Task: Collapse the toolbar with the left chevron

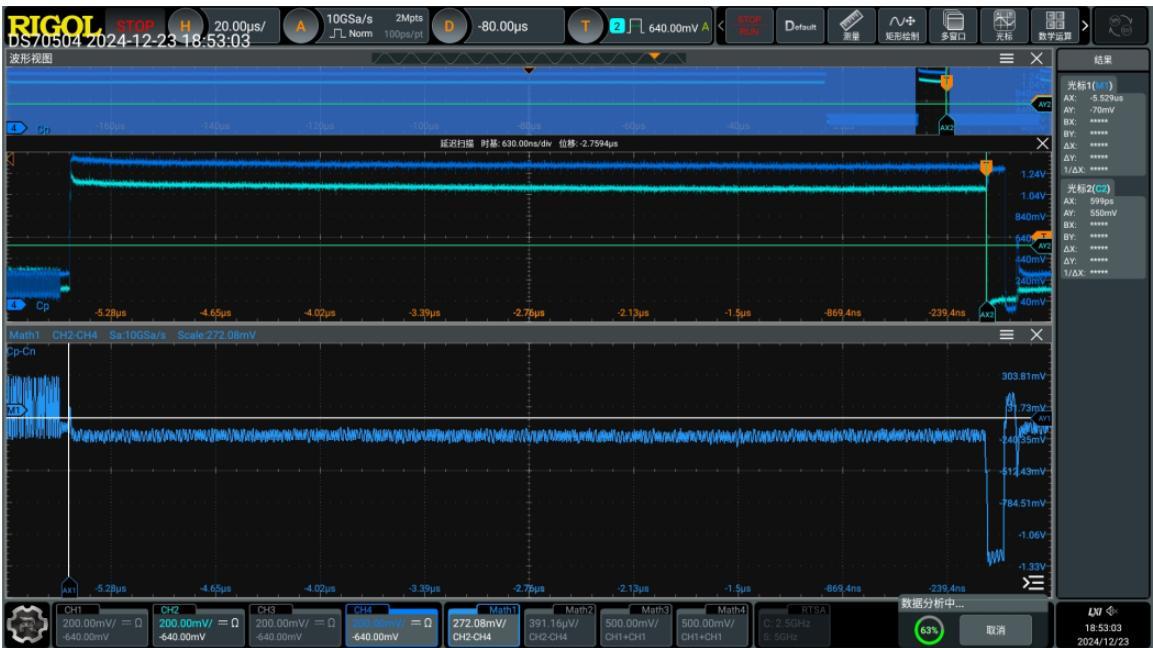Action: tap(721, 26)
